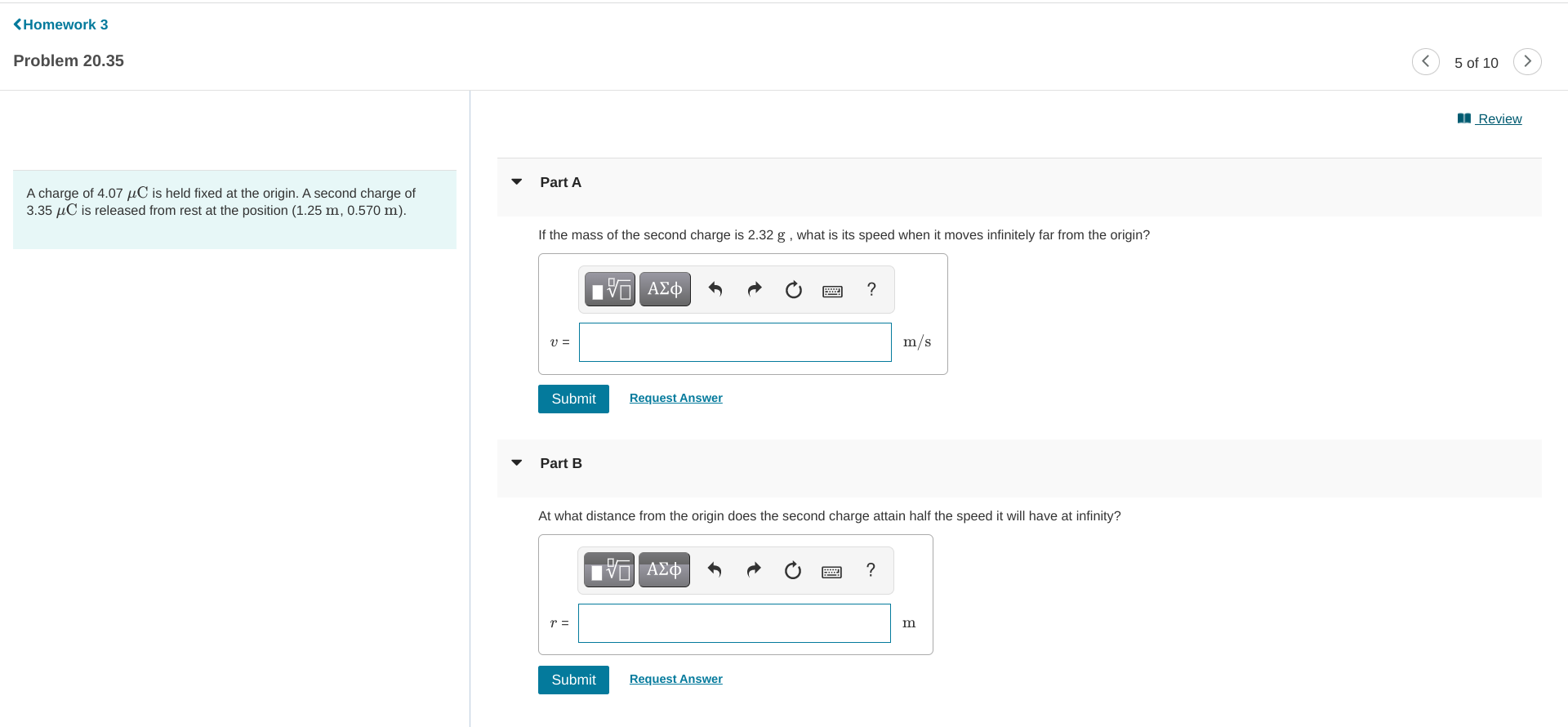Open the Review link
Viewport: 1568px width, 727px height.
click(1499, 118)
